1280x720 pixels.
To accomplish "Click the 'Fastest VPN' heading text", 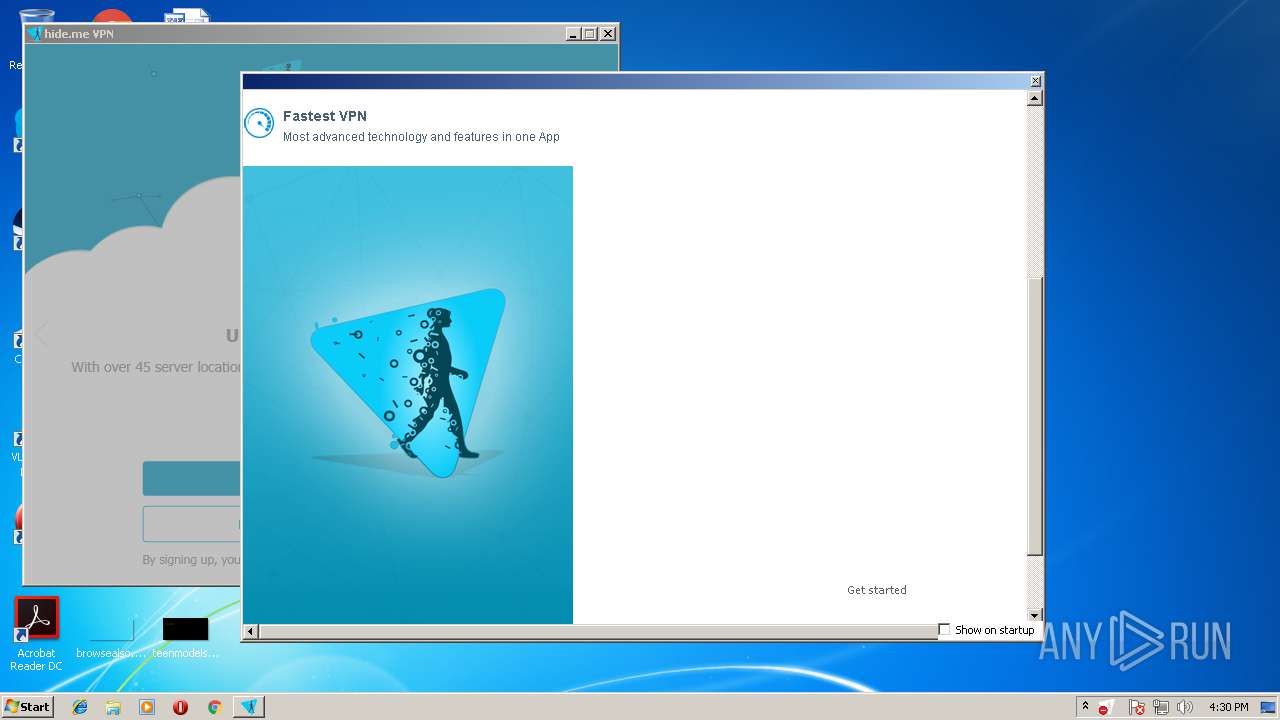I will coord(325,116).
